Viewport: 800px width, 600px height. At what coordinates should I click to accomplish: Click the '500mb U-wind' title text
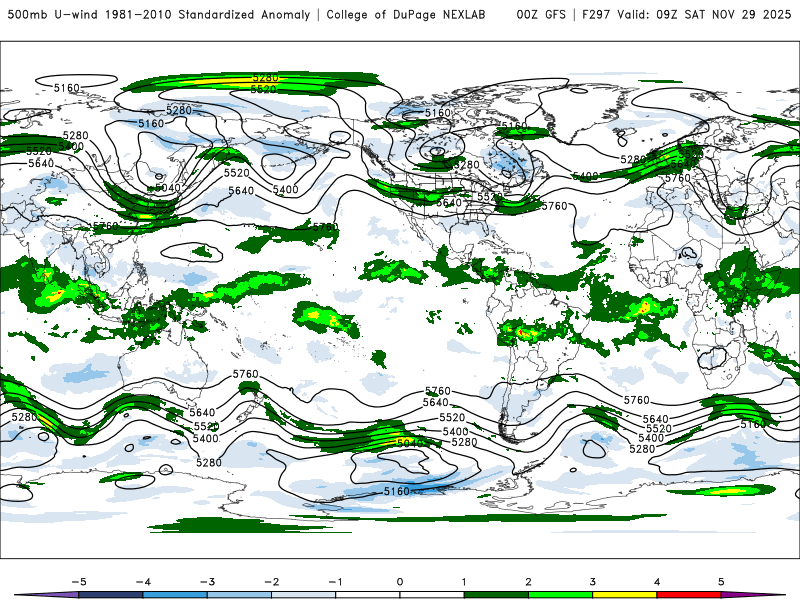coord(54,15)
